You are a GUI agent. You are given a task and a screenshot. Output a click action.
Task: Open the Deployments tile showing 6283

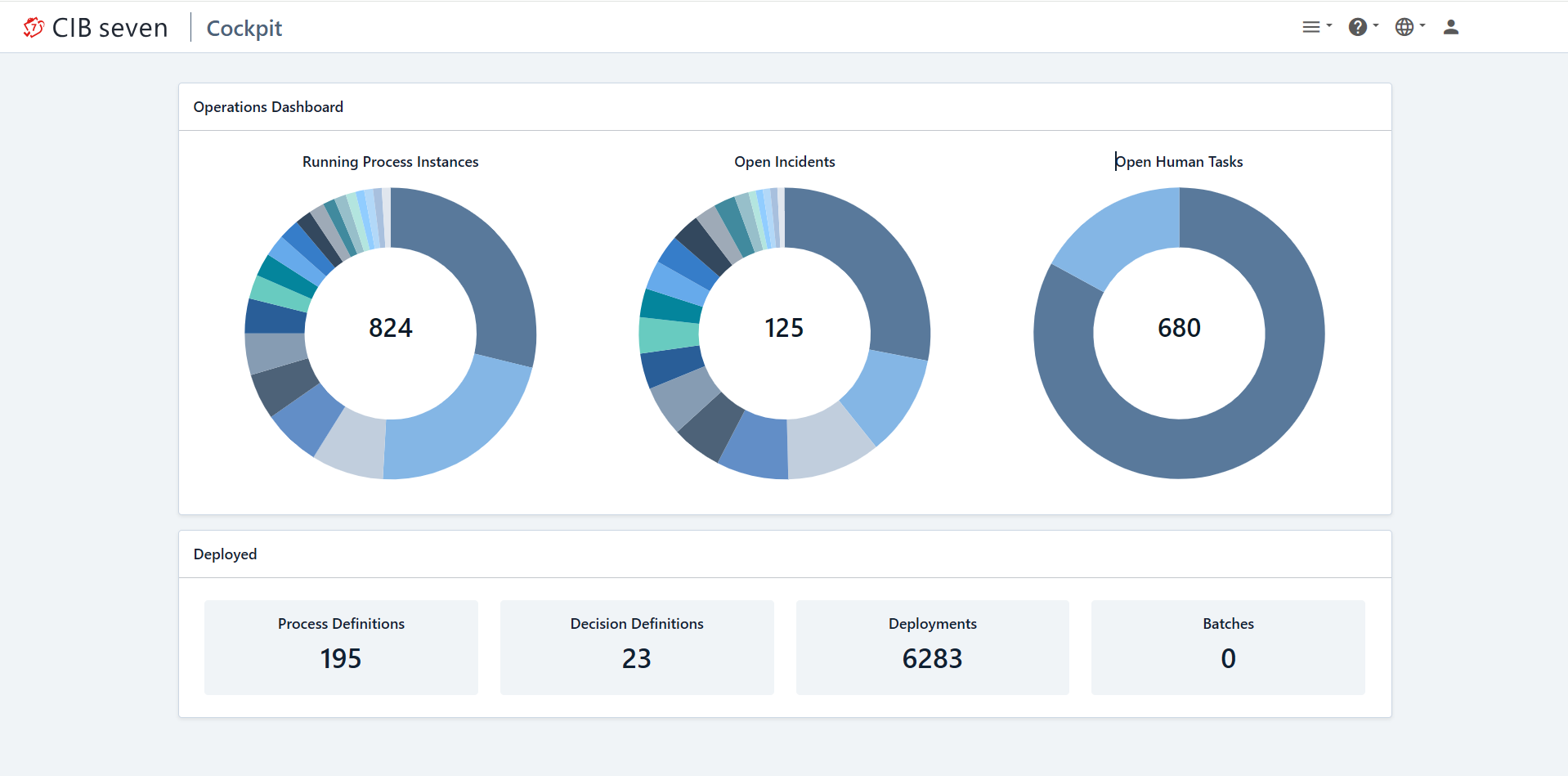pyautogui.click(x=933, y=647)
